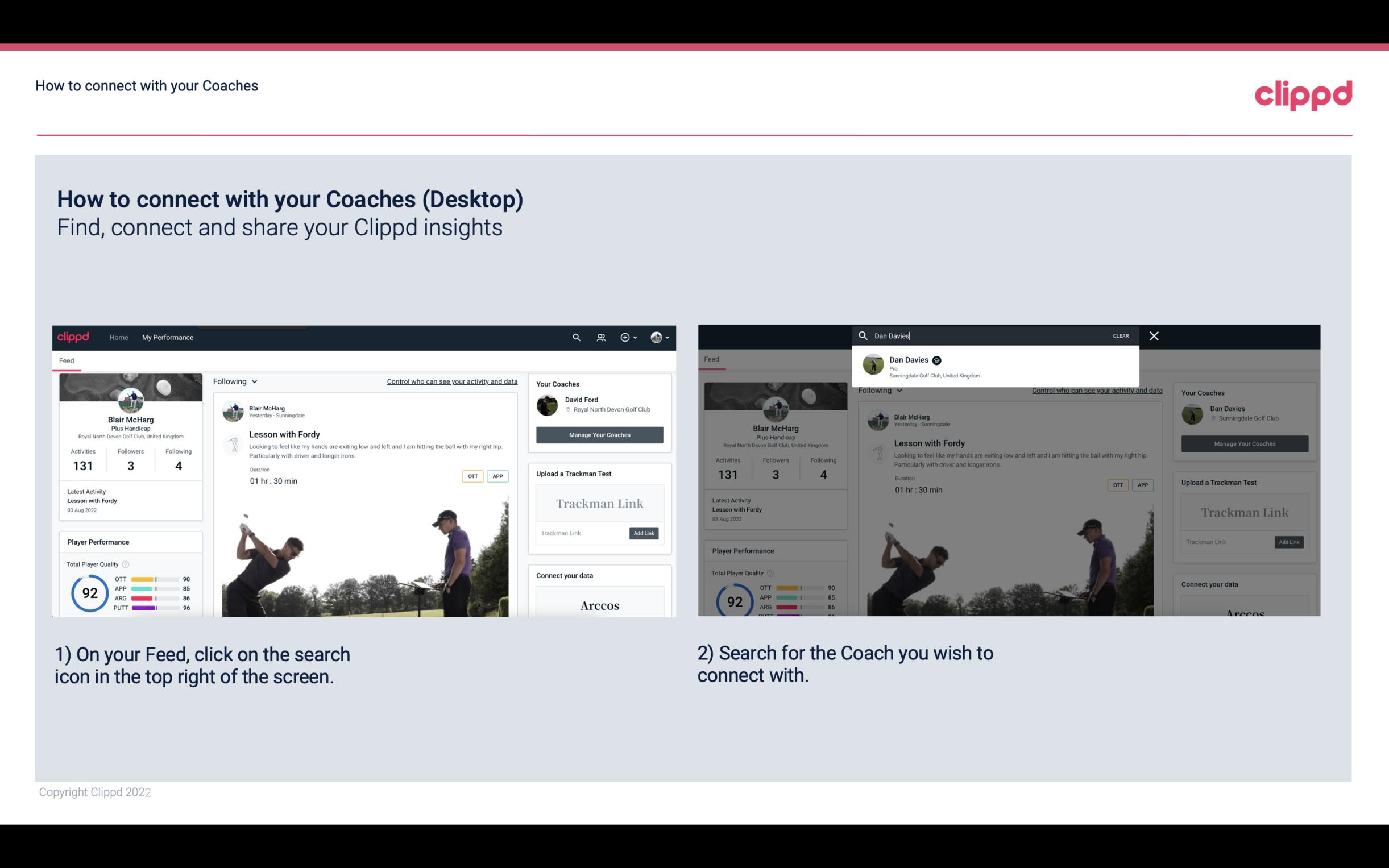The width and height of the screenshot is (1389, 868).
Task: Click the Manage Your Coaches button
Action: tap(599, 434)
